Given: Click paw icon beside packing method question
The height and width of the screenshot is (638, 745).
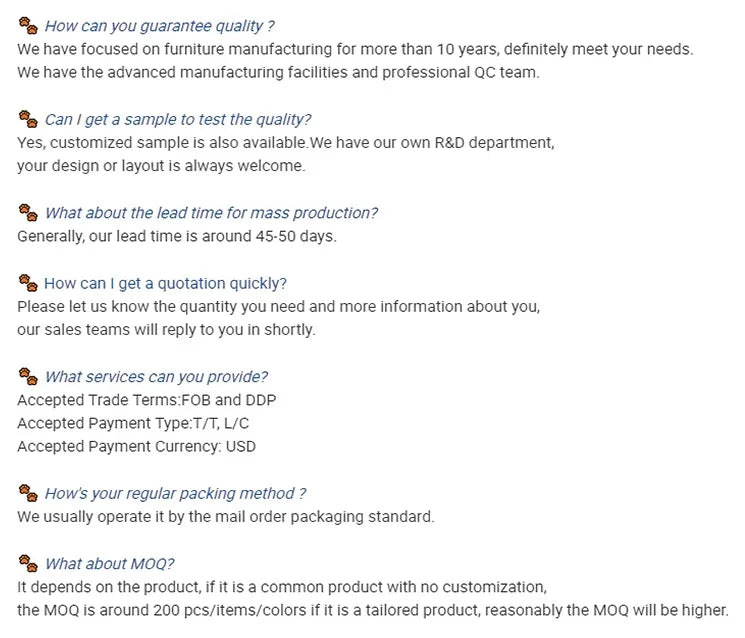Looking at the screenshot, I should pos(28,493).
